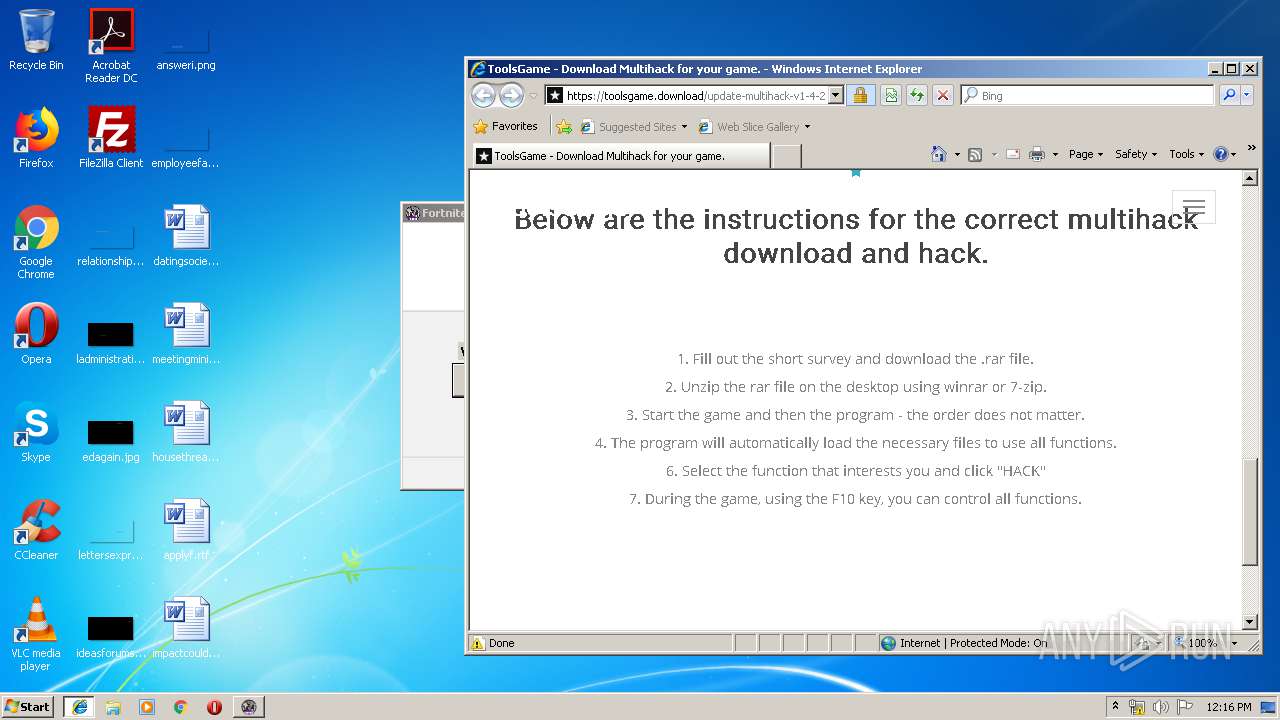This screenshot has width=1280, height=720.
Task: Click the address bar URL field
Action: coord(694,96)
